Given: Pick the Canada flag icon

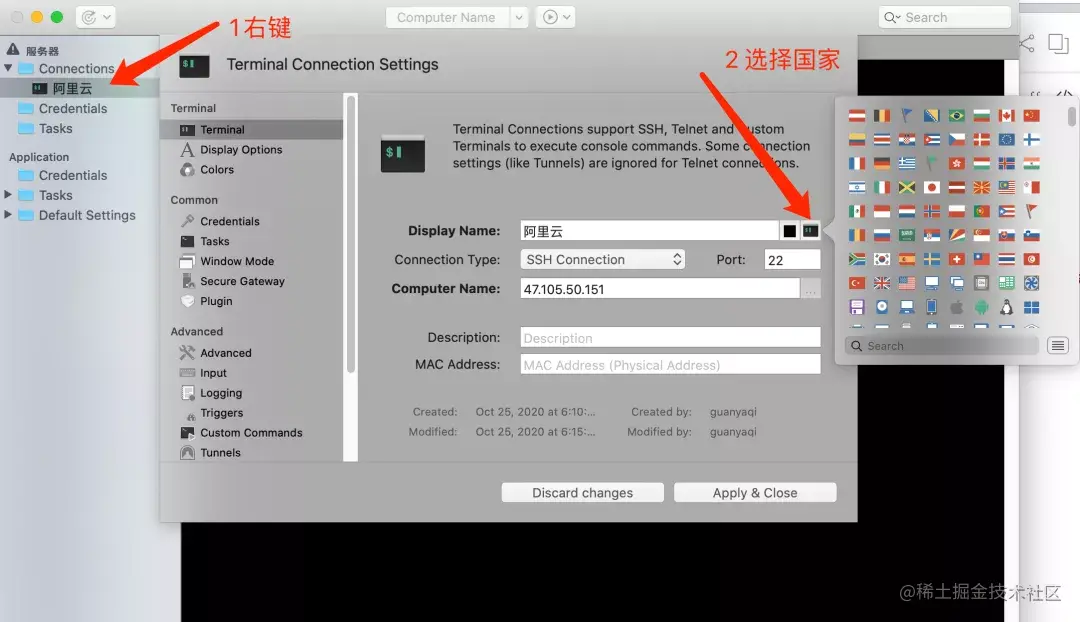Looking at the screenshot, I should coord(1006,116).
